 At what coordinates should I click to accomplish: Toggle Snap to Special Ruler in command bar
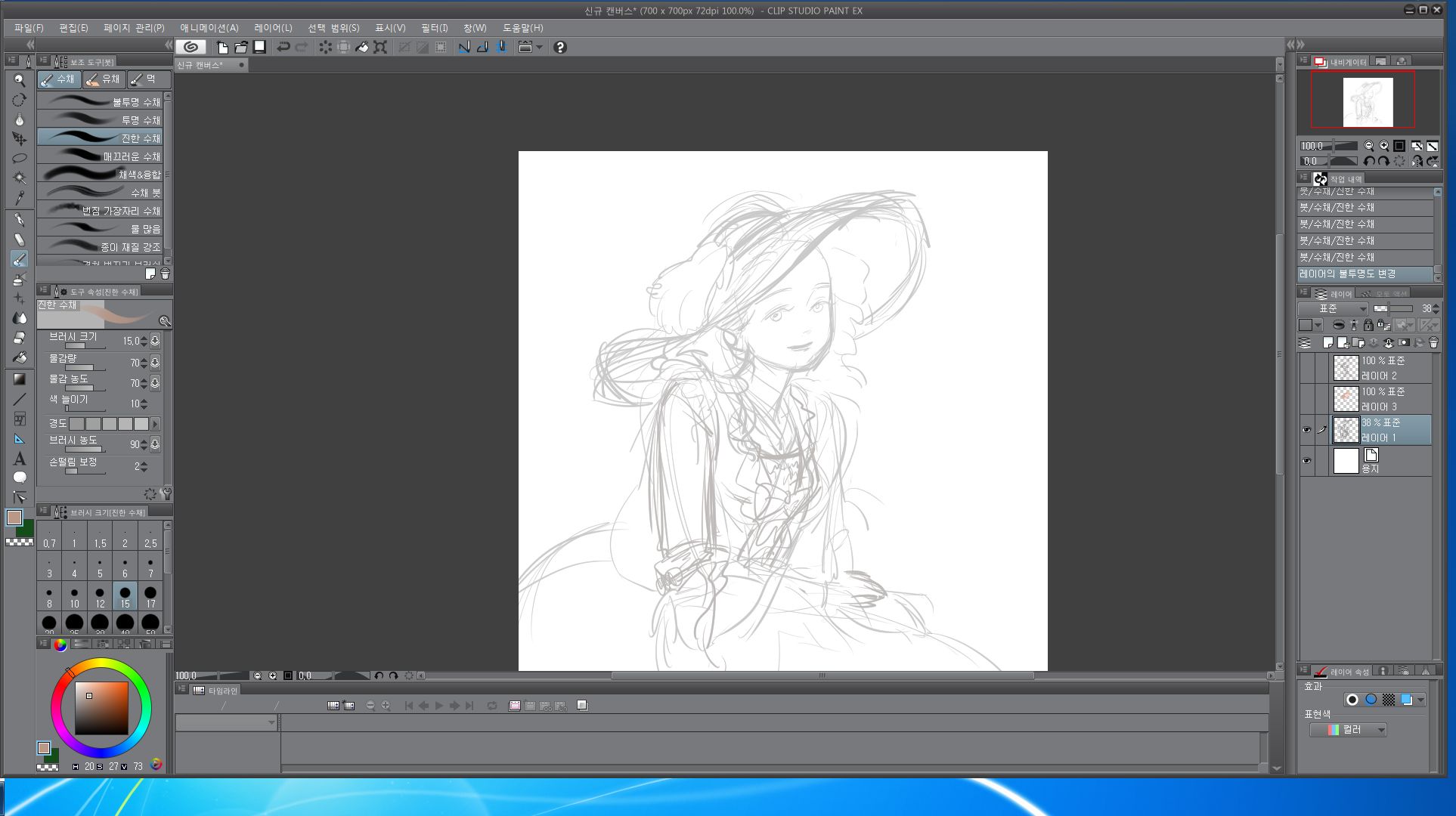point(482,47)
